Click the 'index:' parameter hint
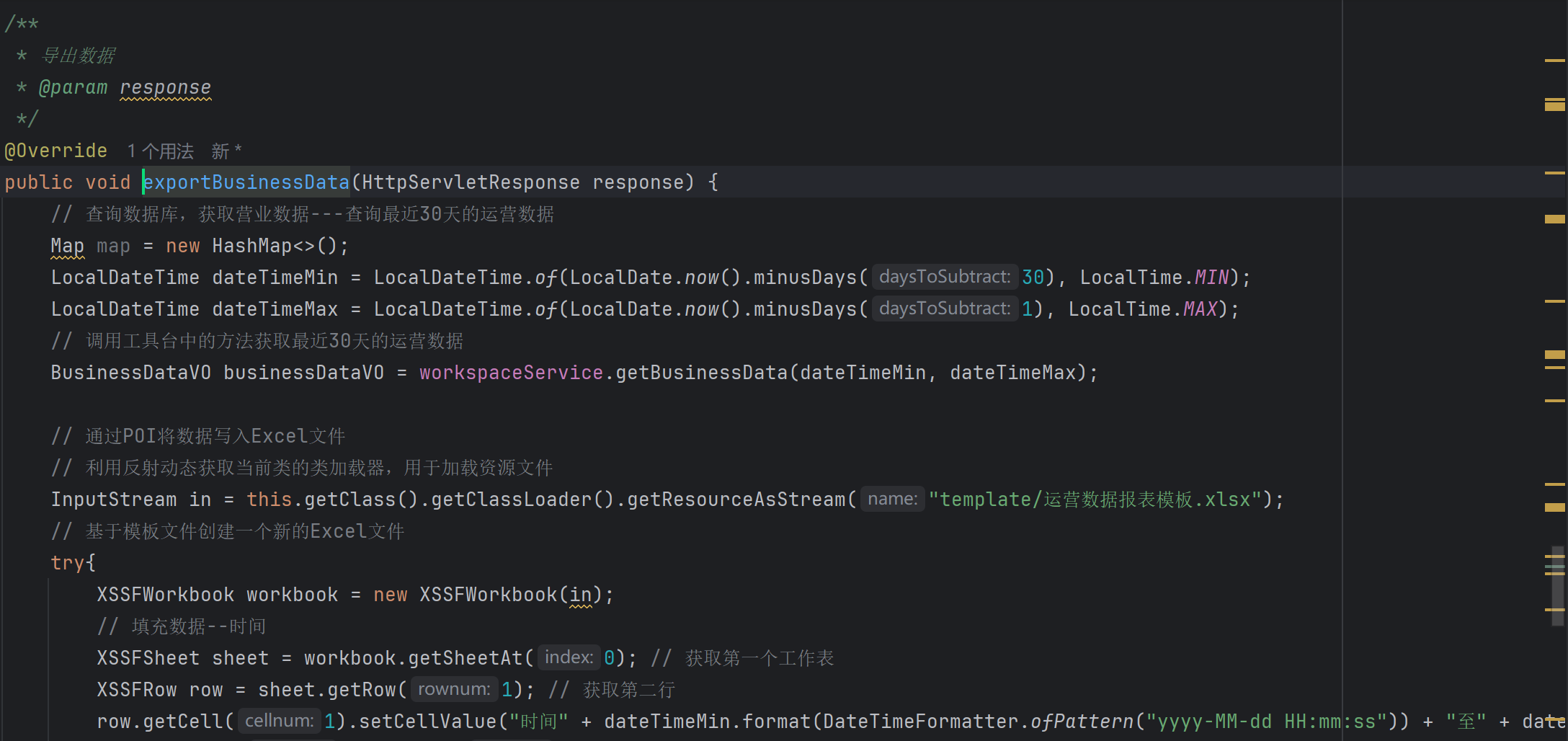The width and height of the screenshot is (1568, 741). click(x=569, y=657)
